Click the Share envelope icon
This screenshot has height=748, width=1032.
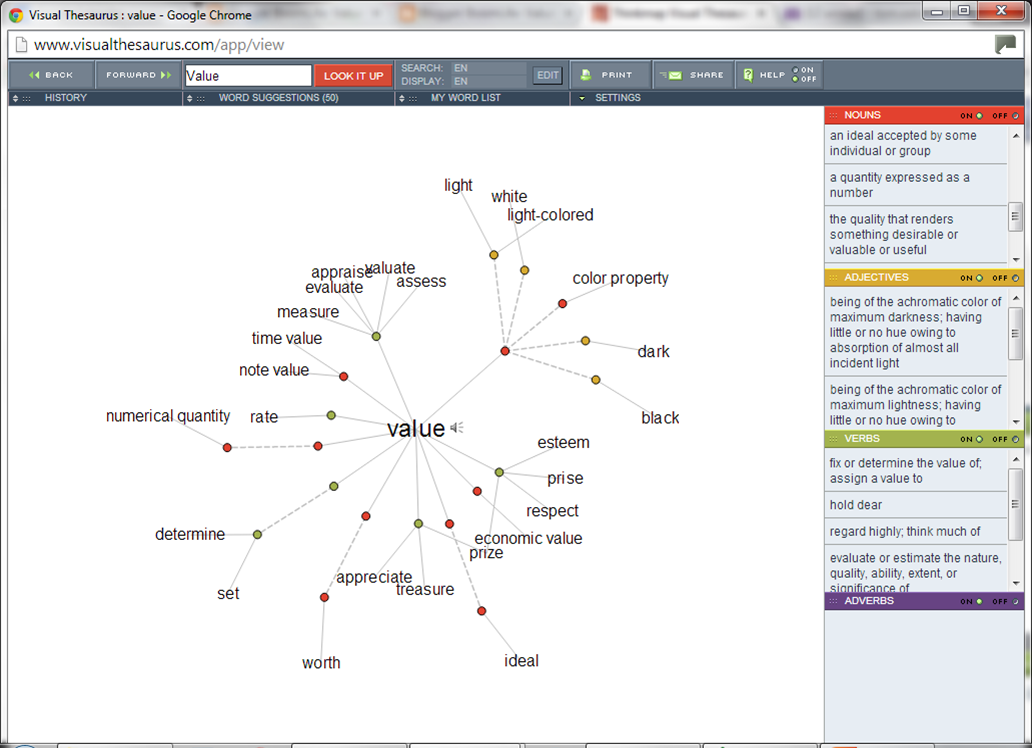click(x=673, y=75)
